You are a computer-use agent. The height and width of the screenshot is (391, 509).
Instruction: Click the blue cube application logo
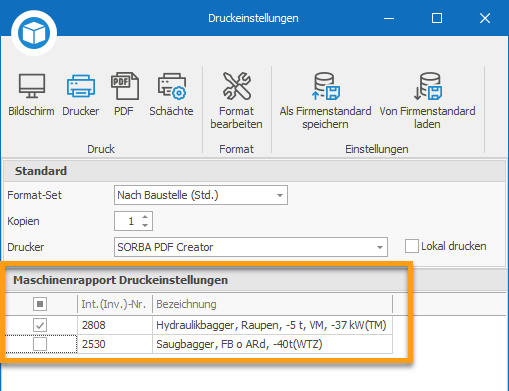[x=34, y=33]
